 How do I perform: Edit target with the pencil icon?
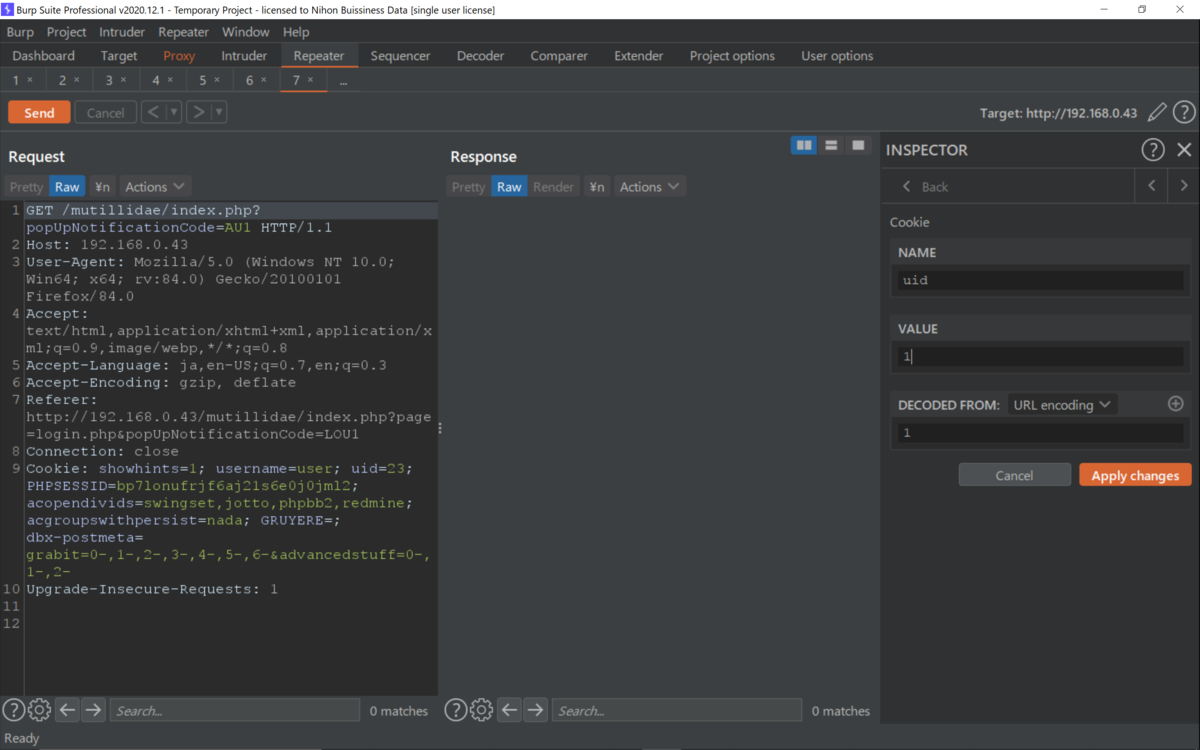pyautogui.click(x=1157, y=112)
